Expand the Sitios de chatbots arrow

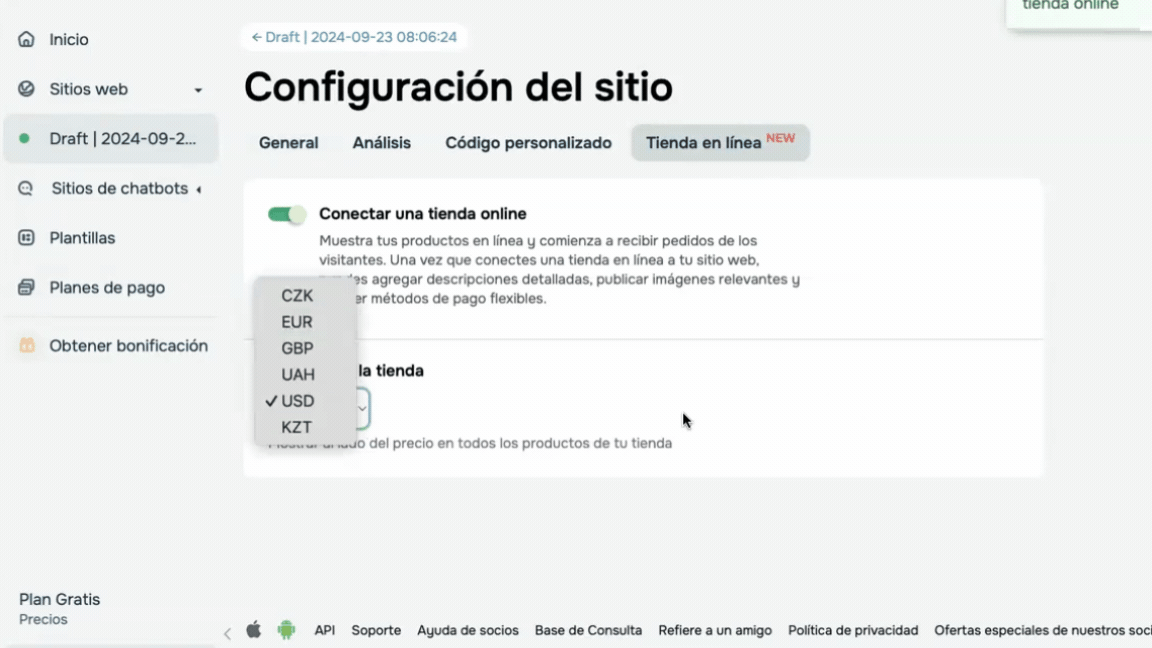click(x=198, y=189)
